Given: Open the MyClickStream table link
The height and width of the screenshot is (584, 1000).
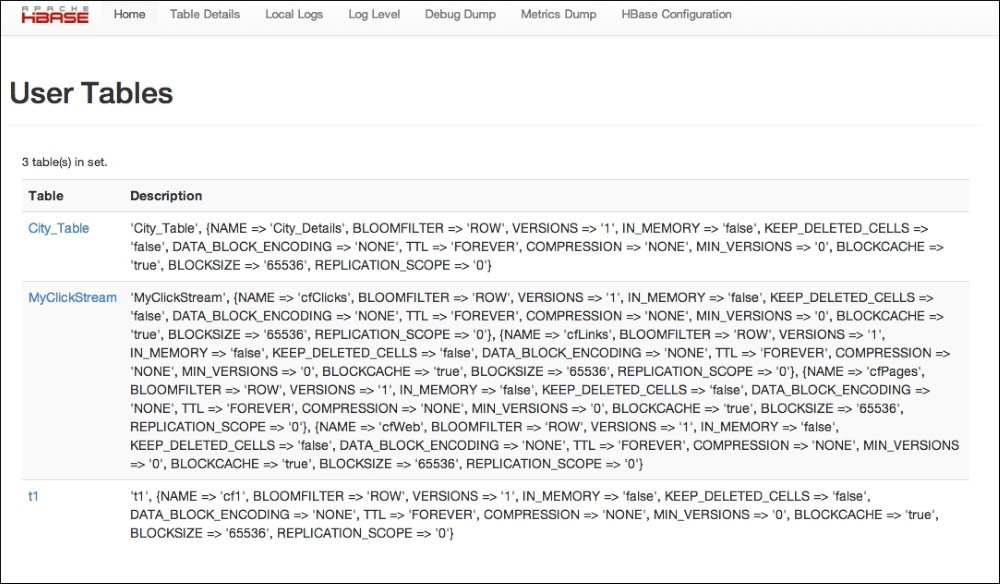Looking at the screenshot, I should click(x=73, y=298).
